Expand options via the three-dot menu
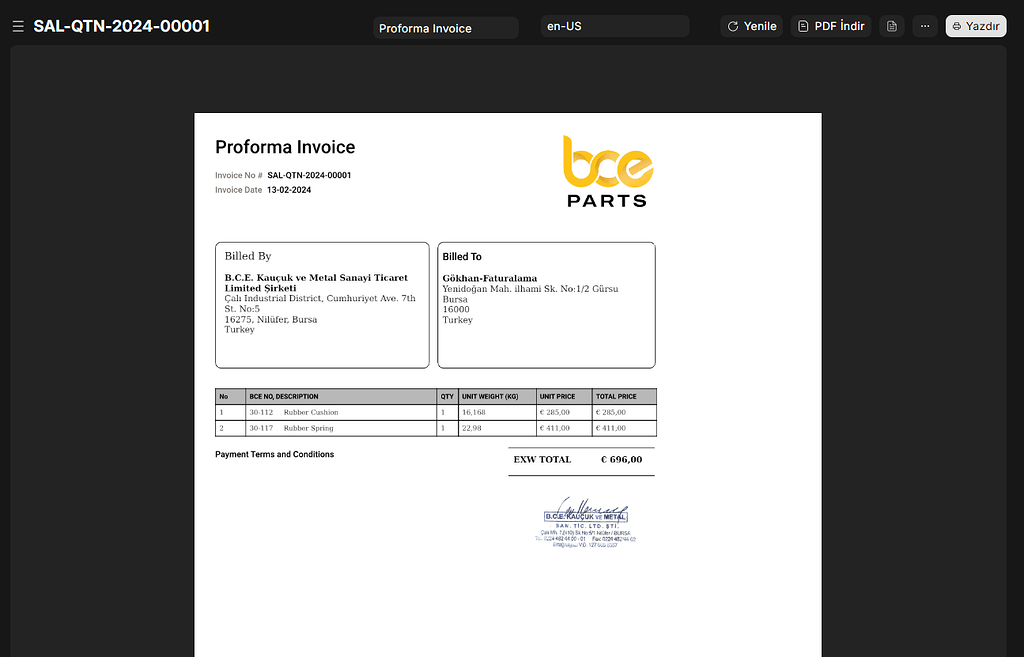Screen dimensions: 1024x657 click(x=924, y=26)
